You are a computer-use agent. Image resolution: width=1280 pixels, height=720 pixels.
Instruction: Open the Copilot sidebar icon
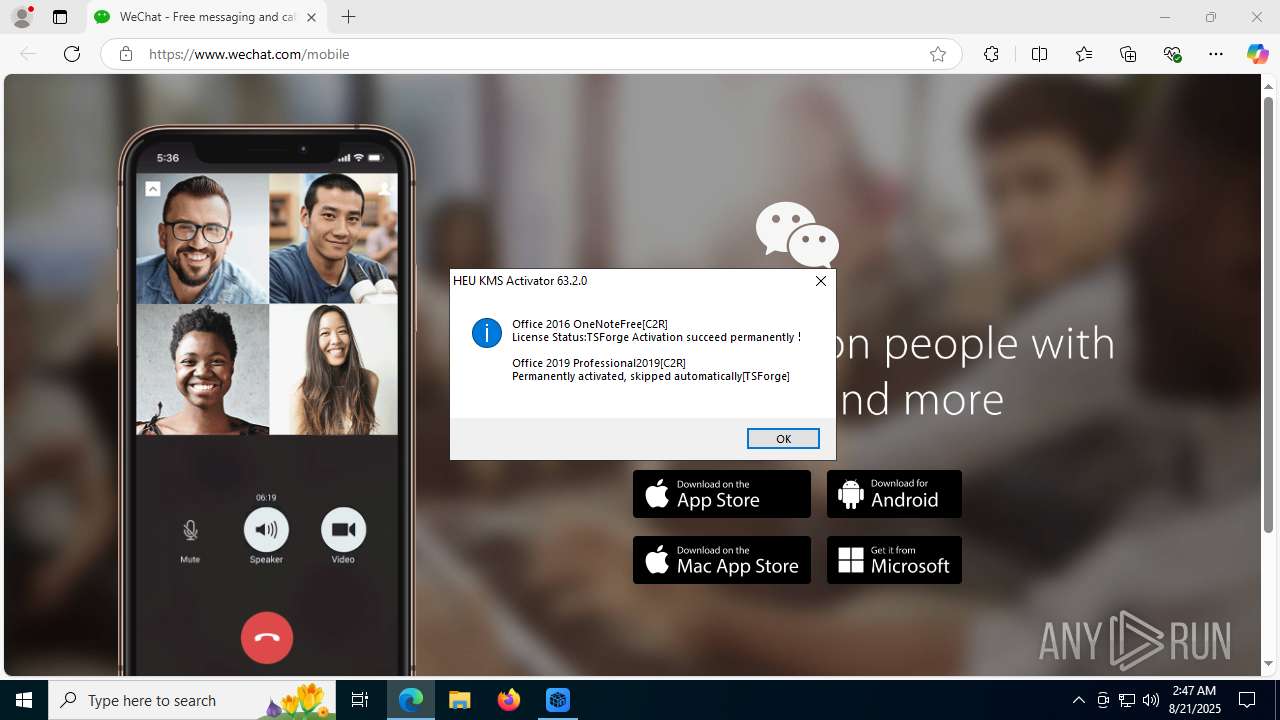click(x=1257, y=54)
